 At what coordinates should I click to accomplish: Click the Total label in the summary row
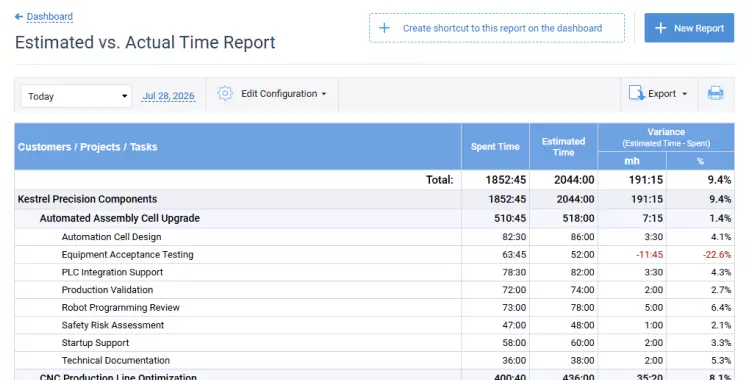point(440,180)
